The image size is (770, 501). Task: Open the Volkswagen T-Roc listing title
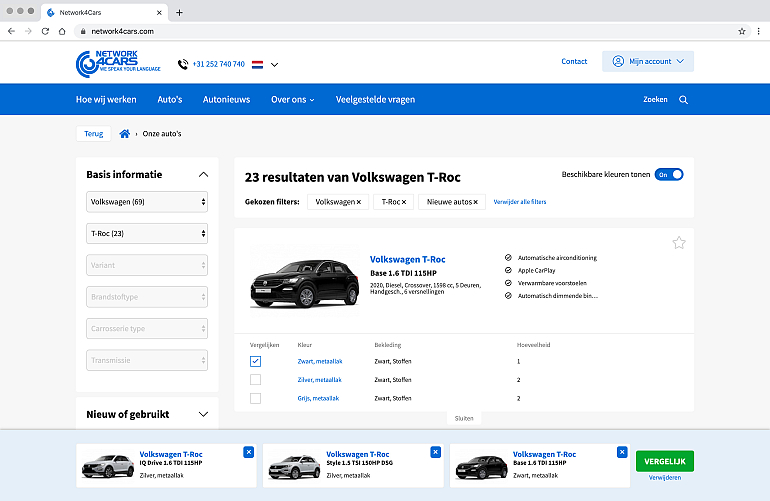pos(408,259)
